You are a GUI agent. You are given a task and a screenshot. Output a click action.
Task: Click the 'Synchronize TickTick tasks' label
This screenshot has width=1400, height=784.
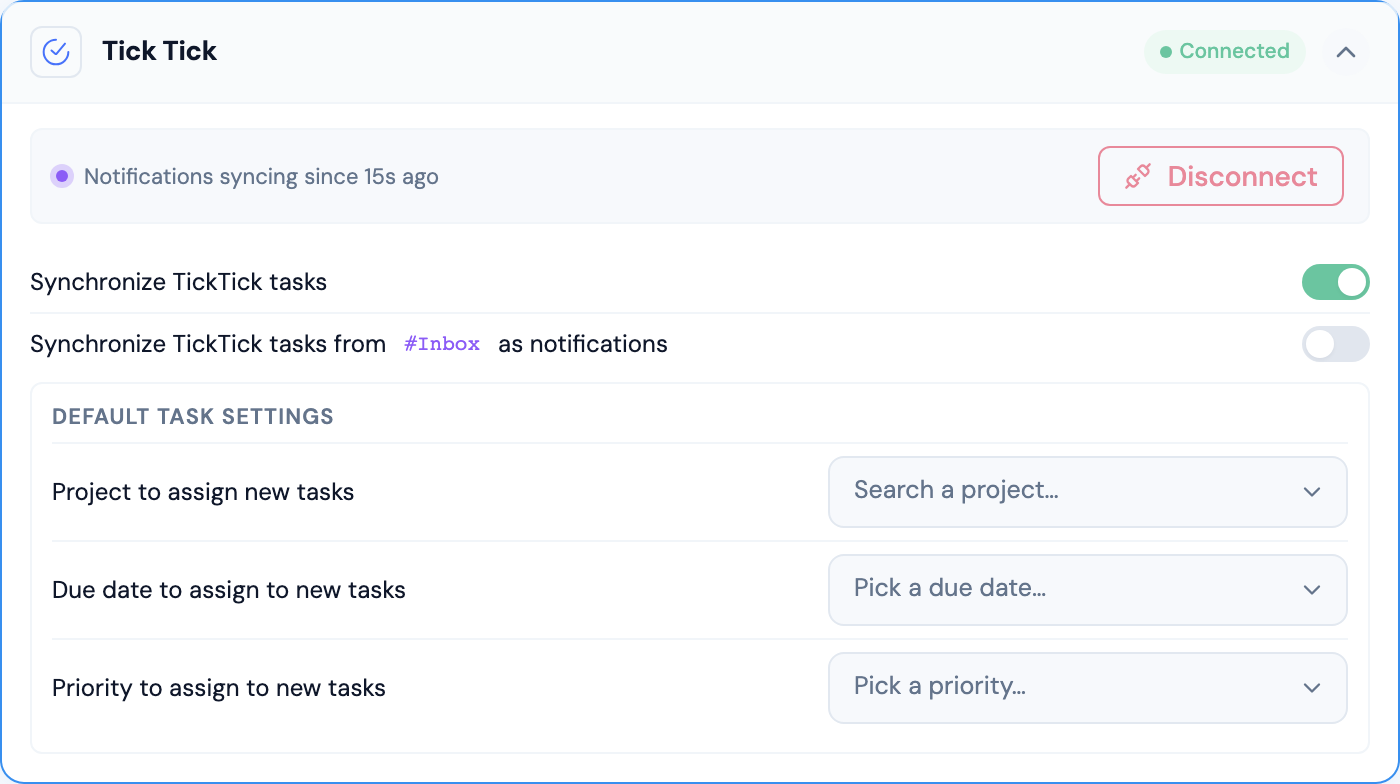pyautogui.click(x=179, y=282)
